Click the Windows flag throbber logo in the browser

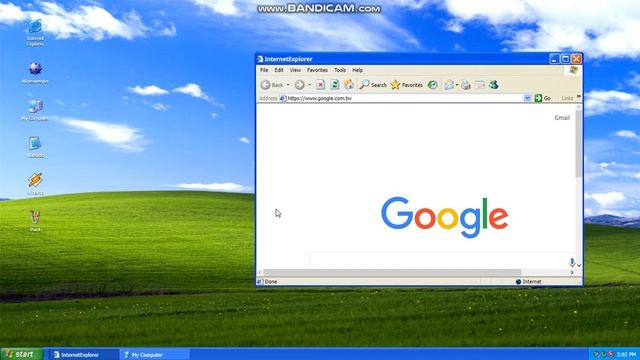tap(573, 70)
